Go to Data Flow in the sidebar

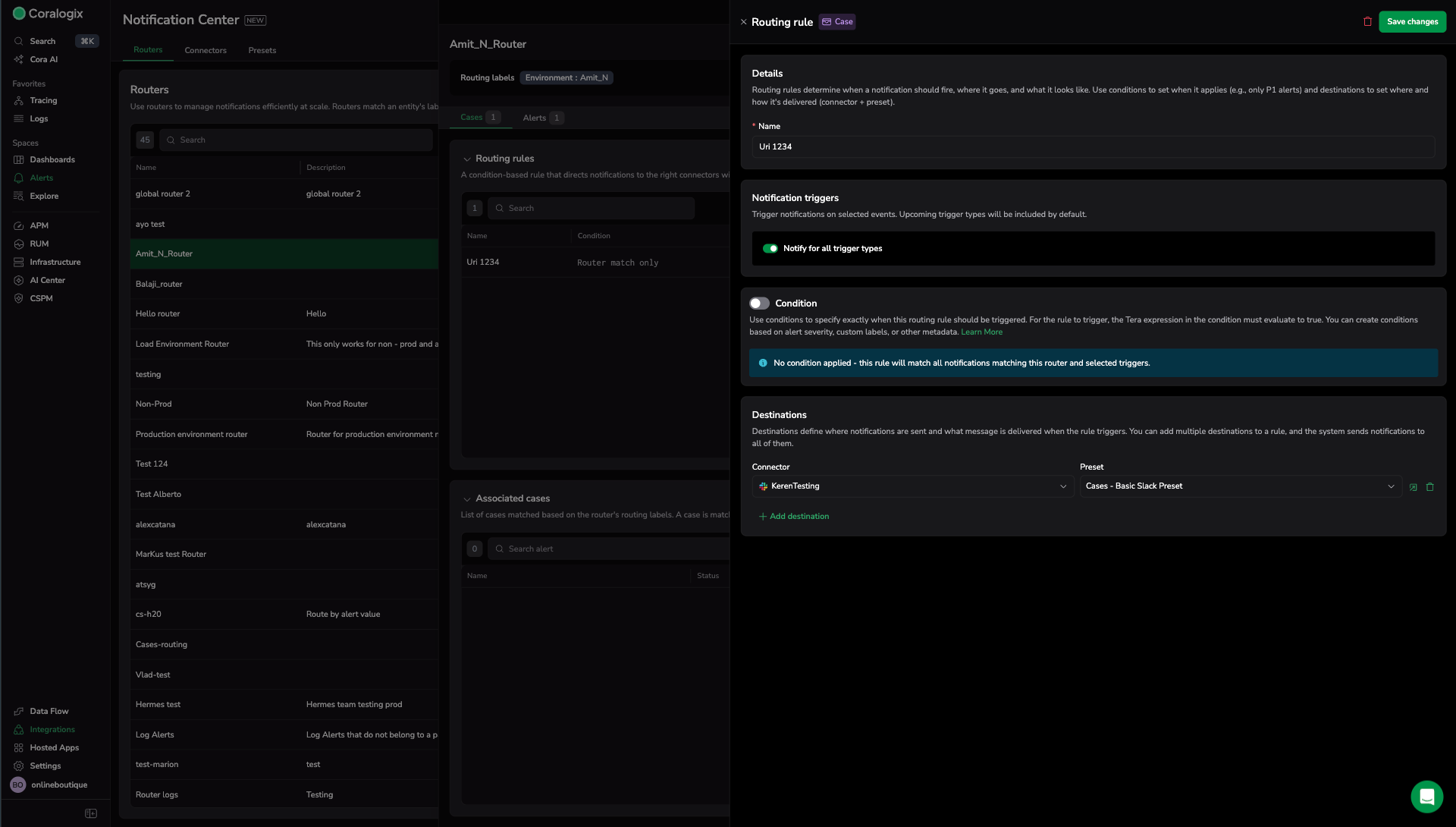[x=49, y=711]
